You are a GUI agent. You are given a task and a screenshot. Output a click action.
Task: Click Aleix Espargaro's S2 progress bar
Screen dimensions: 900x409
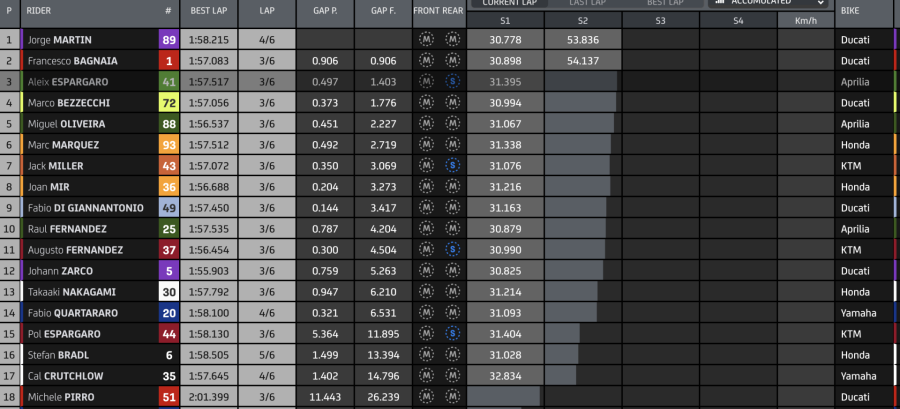(x=581, y=82)
